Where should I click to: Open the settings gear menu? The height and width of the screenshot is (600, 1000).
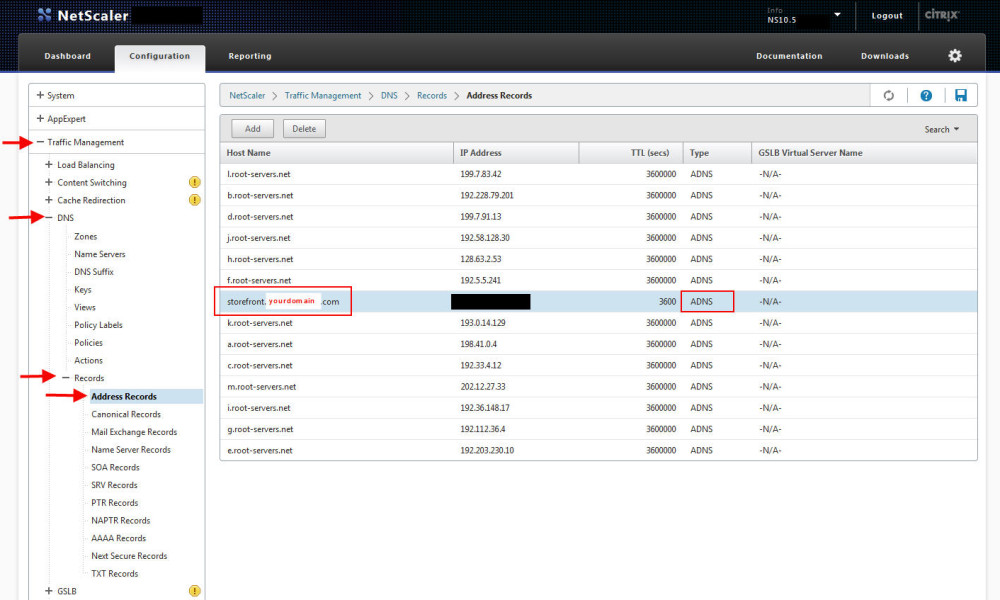click(x=954, y=55)
